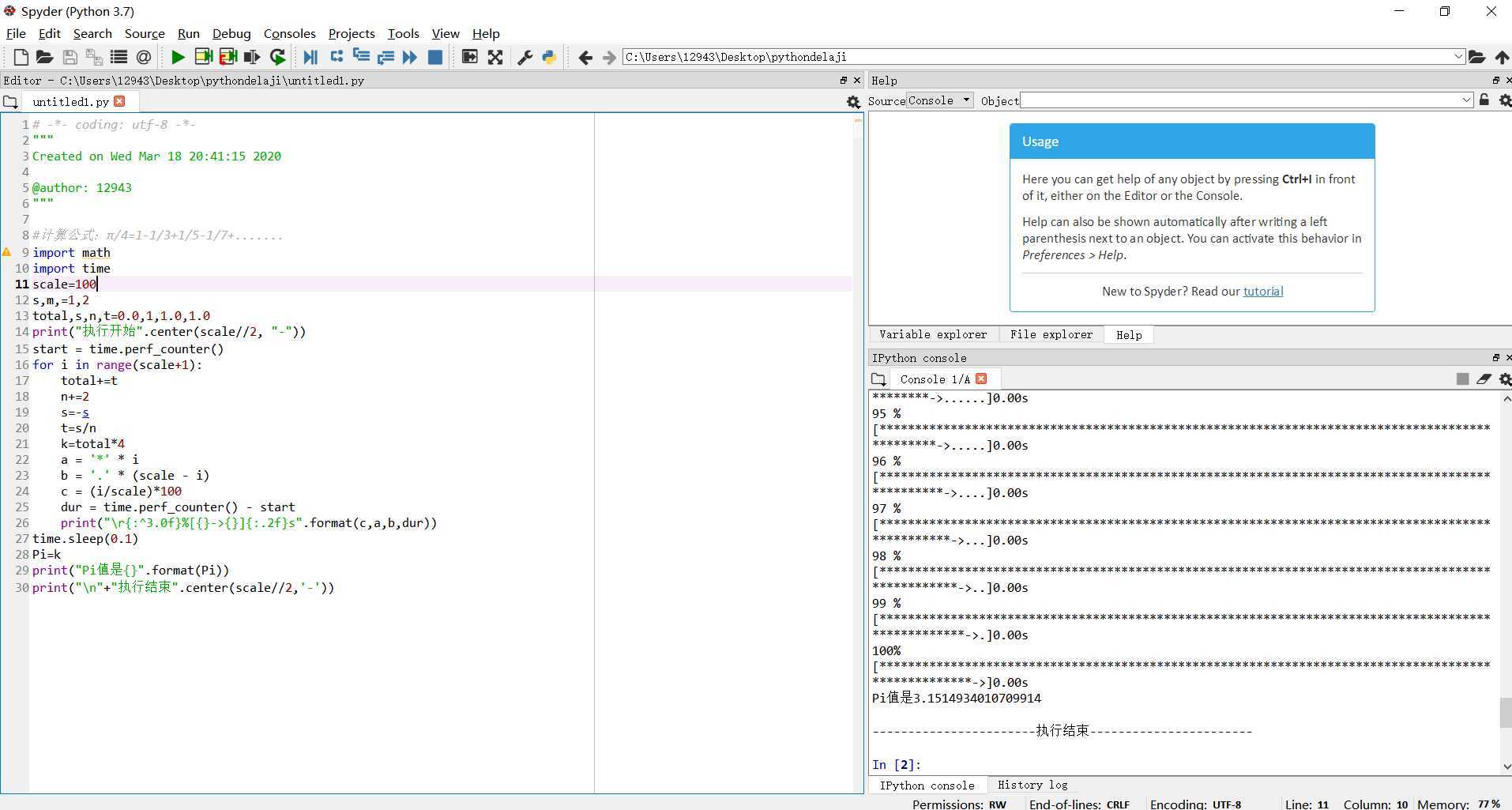Open a file using the folder icon
Screen dimensions: 1512x810
click(x=44, y=57)
